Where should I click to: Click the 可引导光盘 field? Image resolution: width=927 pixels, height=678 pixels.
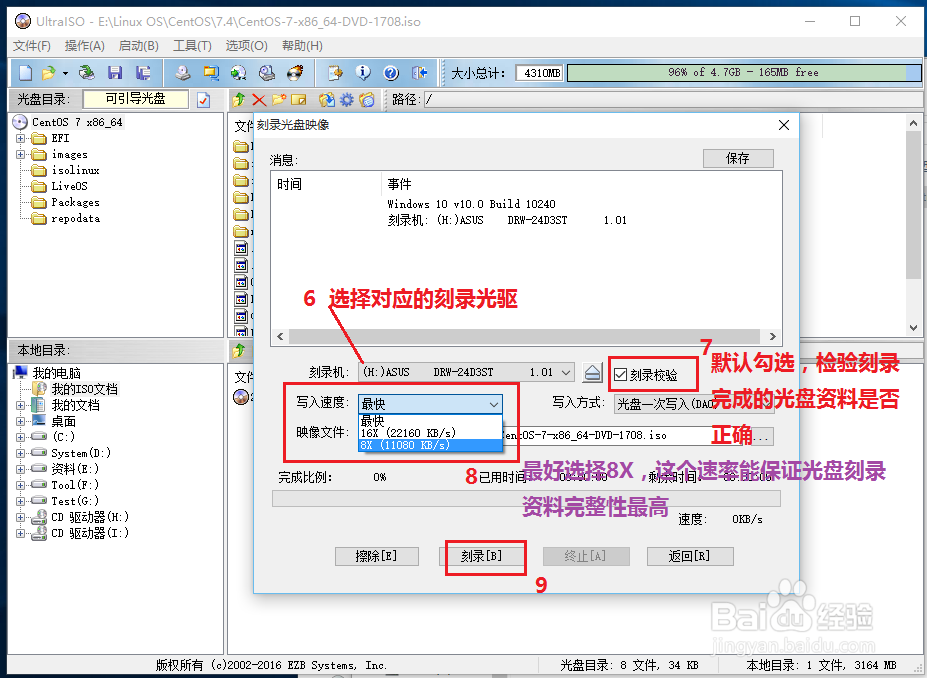point(135,99)
